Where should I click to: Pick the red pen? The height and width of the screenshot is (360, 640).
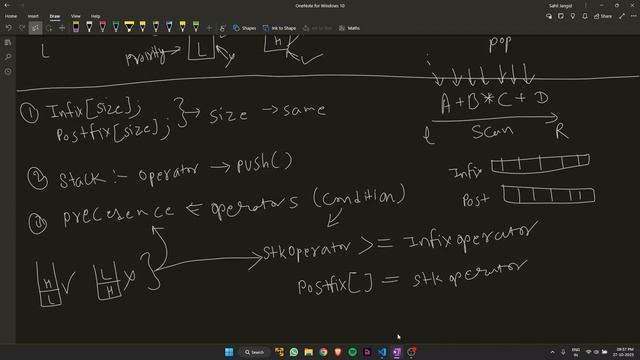(102, 27)
